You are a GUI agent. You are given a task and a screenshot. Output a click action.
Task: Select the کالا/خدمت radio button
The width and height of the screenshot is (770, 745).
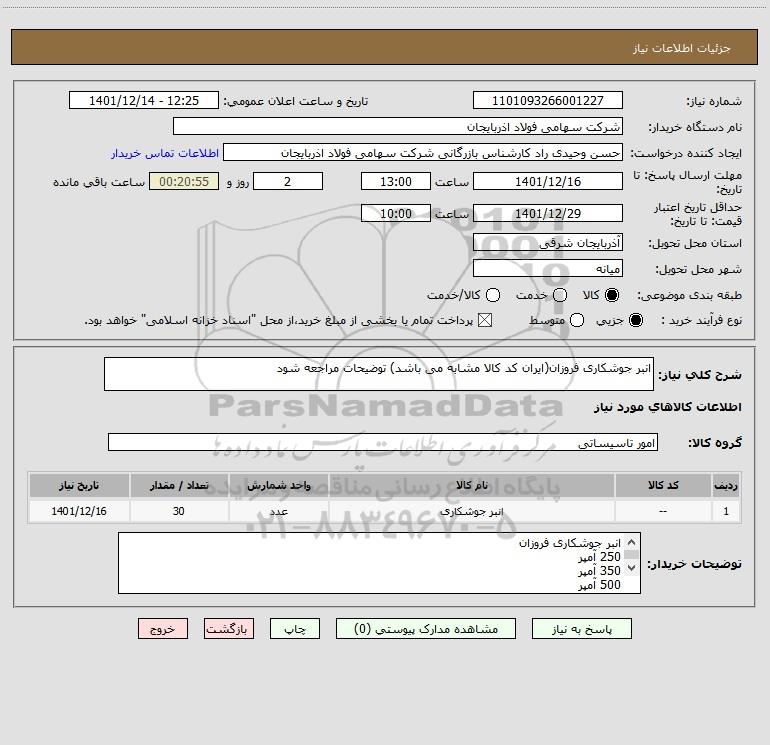pos(493,295)
